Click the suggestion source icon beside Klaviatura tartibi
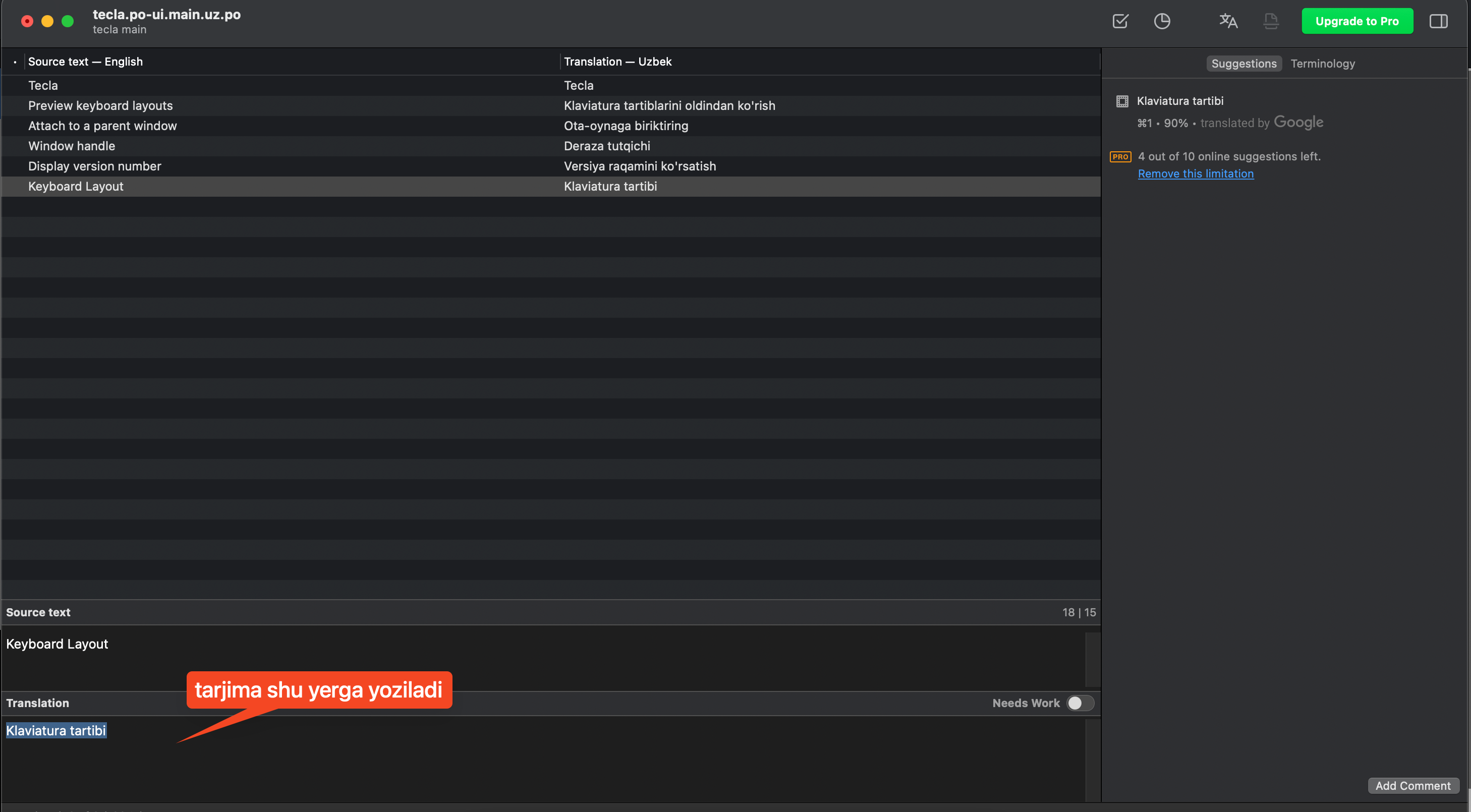1471x812 pixels. coord(1121,101)
